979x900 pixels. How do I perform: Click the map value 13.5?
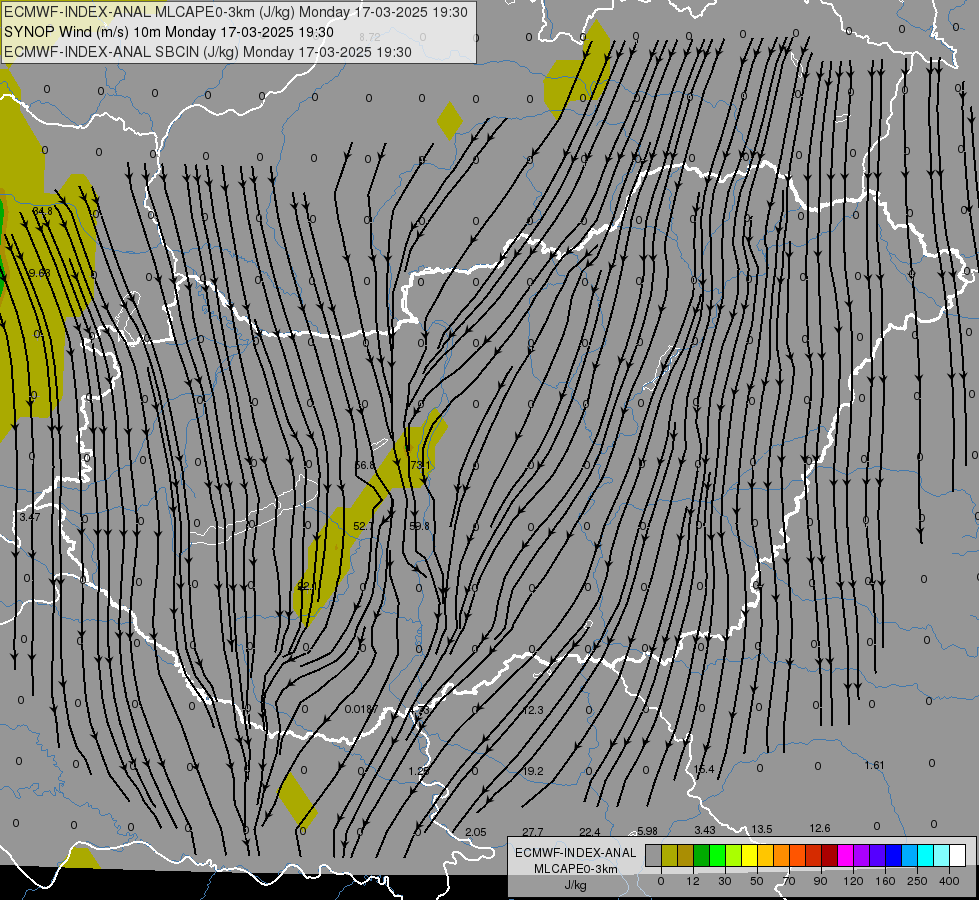[761, 829]
